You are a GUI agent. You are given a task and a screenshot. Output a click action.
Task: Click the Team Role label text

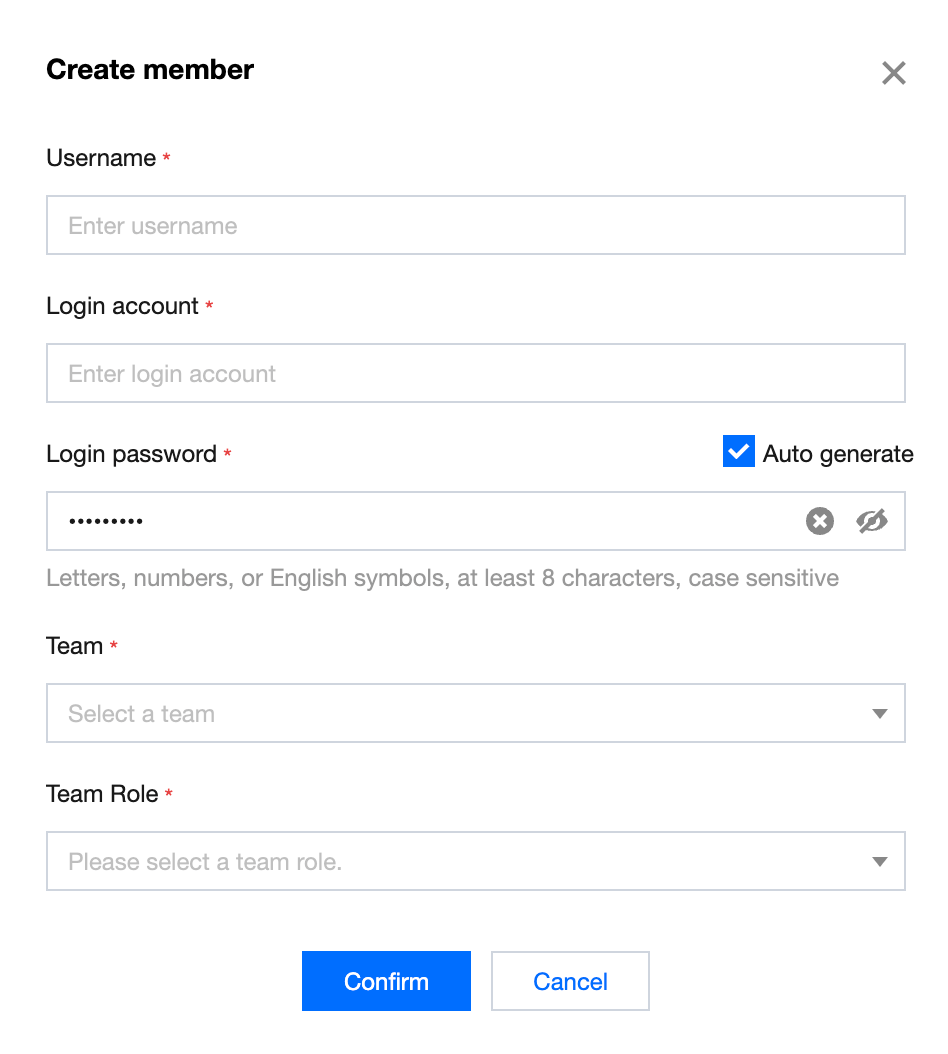102,794
